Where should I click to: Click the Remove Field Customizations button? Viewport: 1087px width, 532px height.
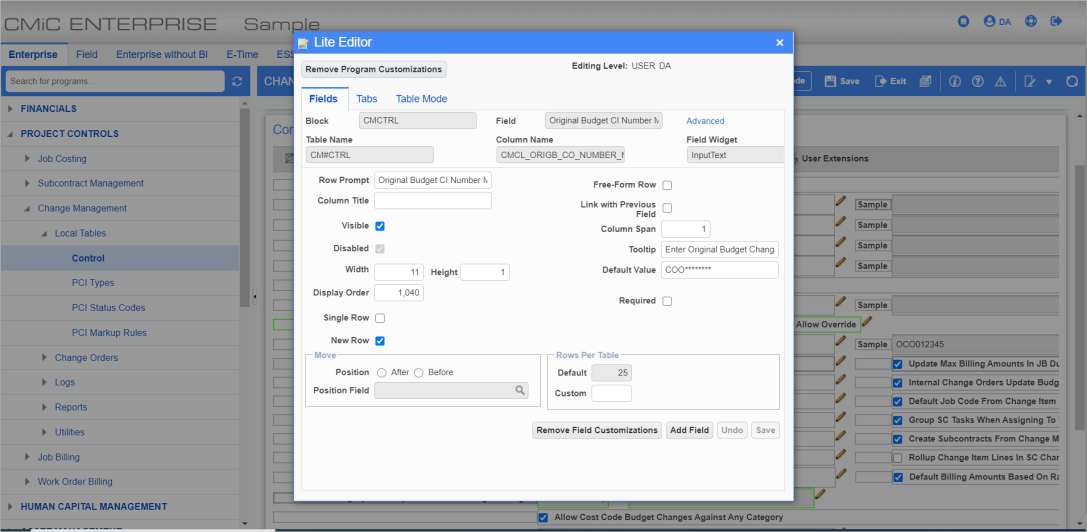tap(597, 431)
